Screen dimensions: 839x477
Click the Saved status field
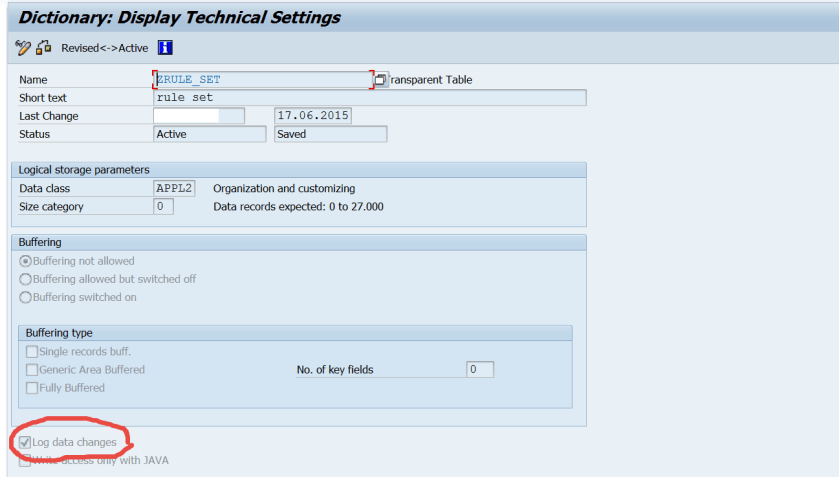[x=330, y=134]
